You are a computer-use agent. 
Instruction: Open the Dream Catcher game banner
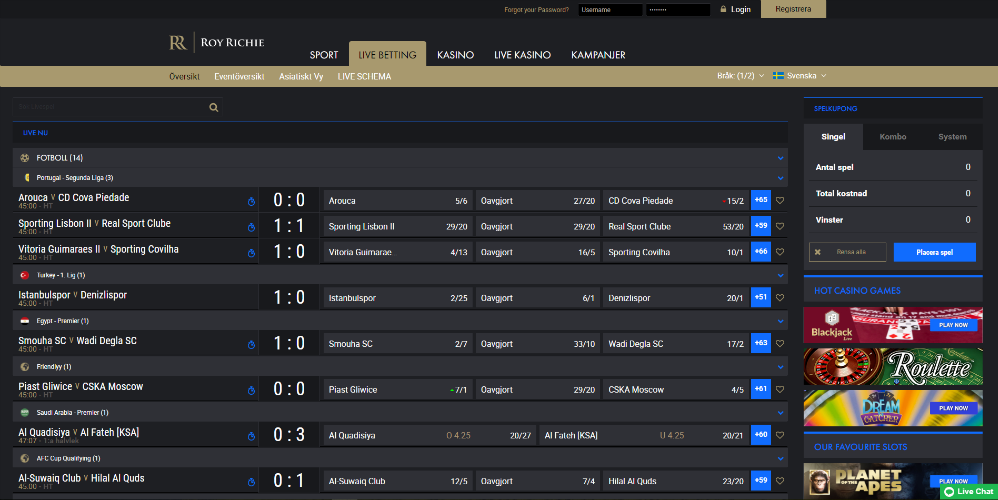click(x=893, y=408)
